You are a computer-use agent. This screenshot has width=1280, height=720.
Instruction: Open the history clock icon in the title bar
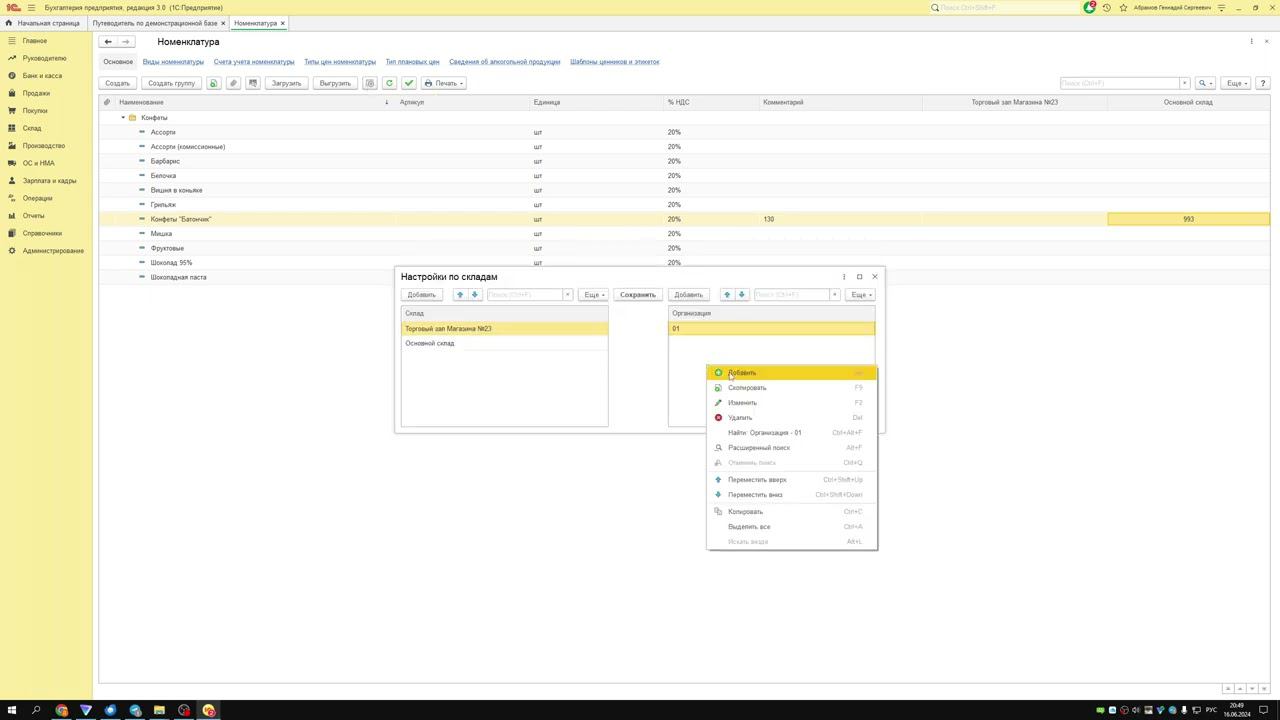point(1106,8)
